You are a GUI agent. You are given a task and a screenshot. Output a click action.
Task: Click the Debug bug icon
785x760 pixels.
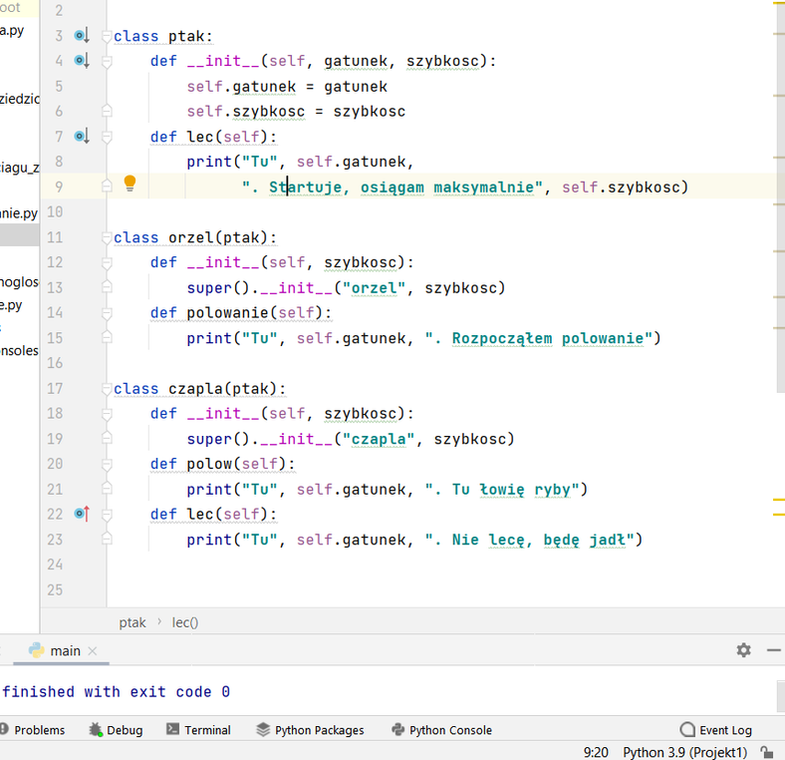95,729
